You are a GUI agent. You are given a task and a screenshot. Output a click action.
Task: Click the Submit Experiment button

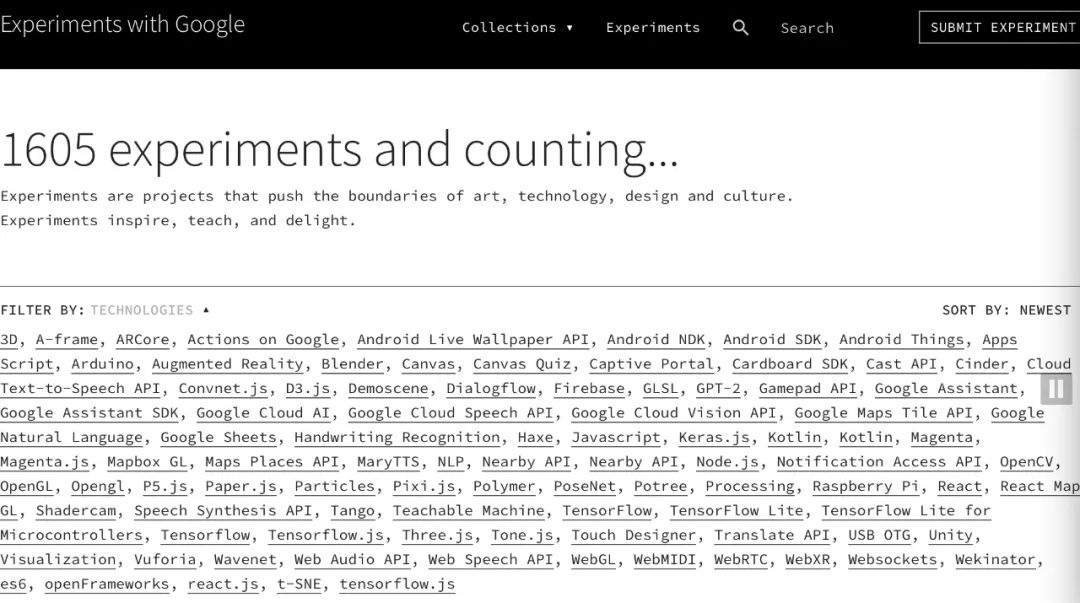(x=1002, y=28)
